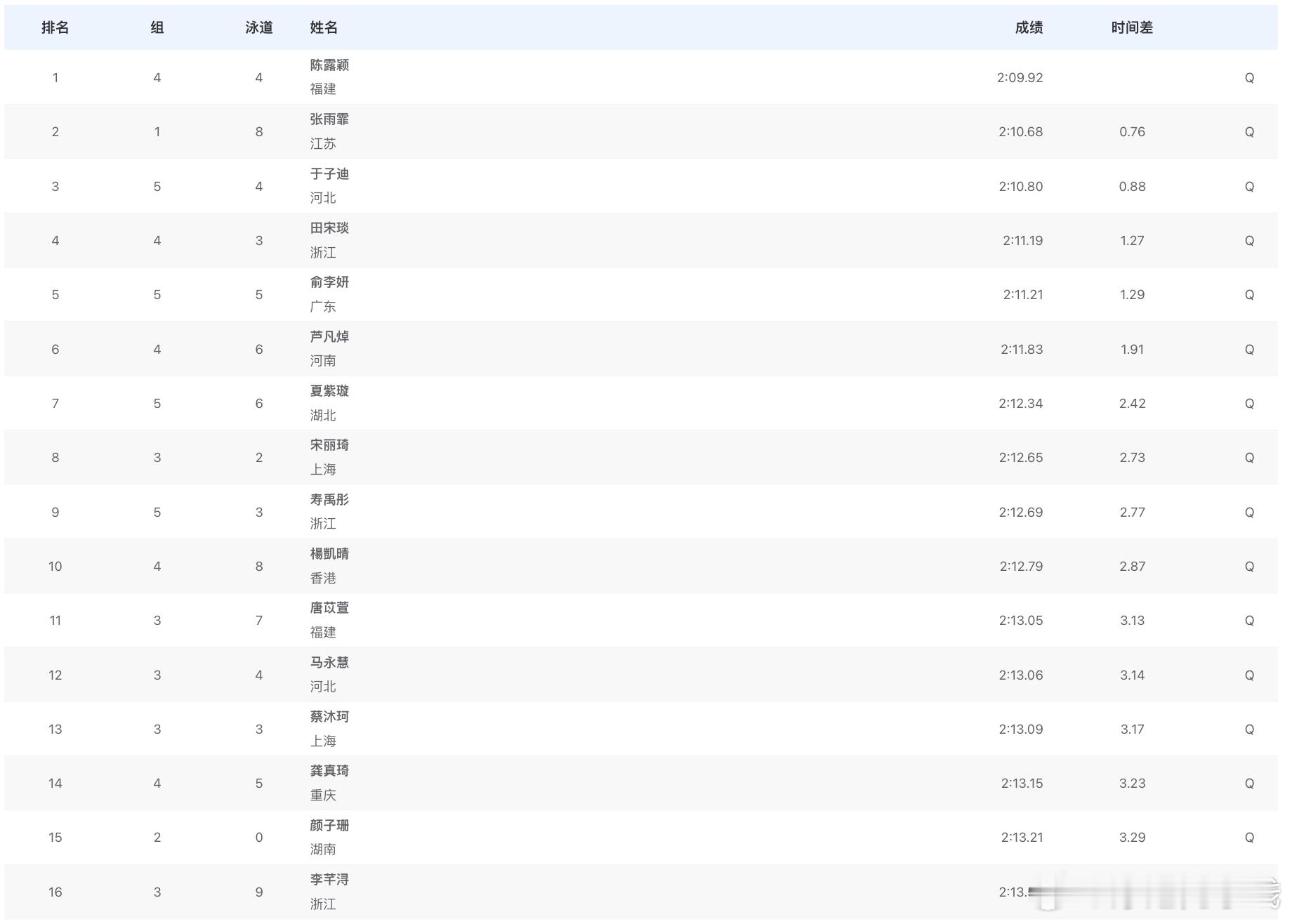
Task: Click the Q mark on 宋丽琦's row
Action: (x=1250, y=457)
